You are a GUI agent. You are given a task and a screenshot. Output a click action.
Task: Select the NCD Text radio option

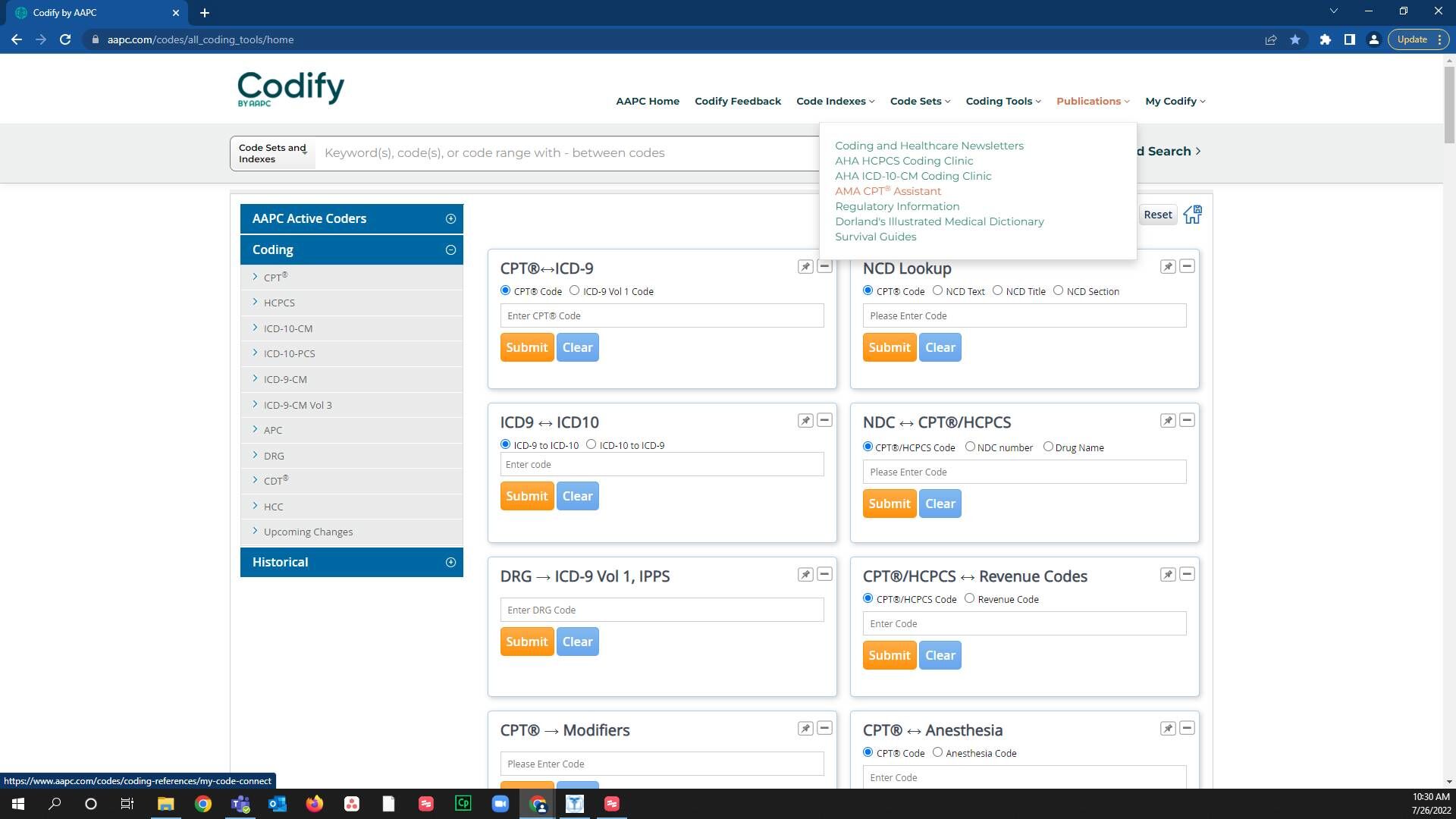click(937, 290)
